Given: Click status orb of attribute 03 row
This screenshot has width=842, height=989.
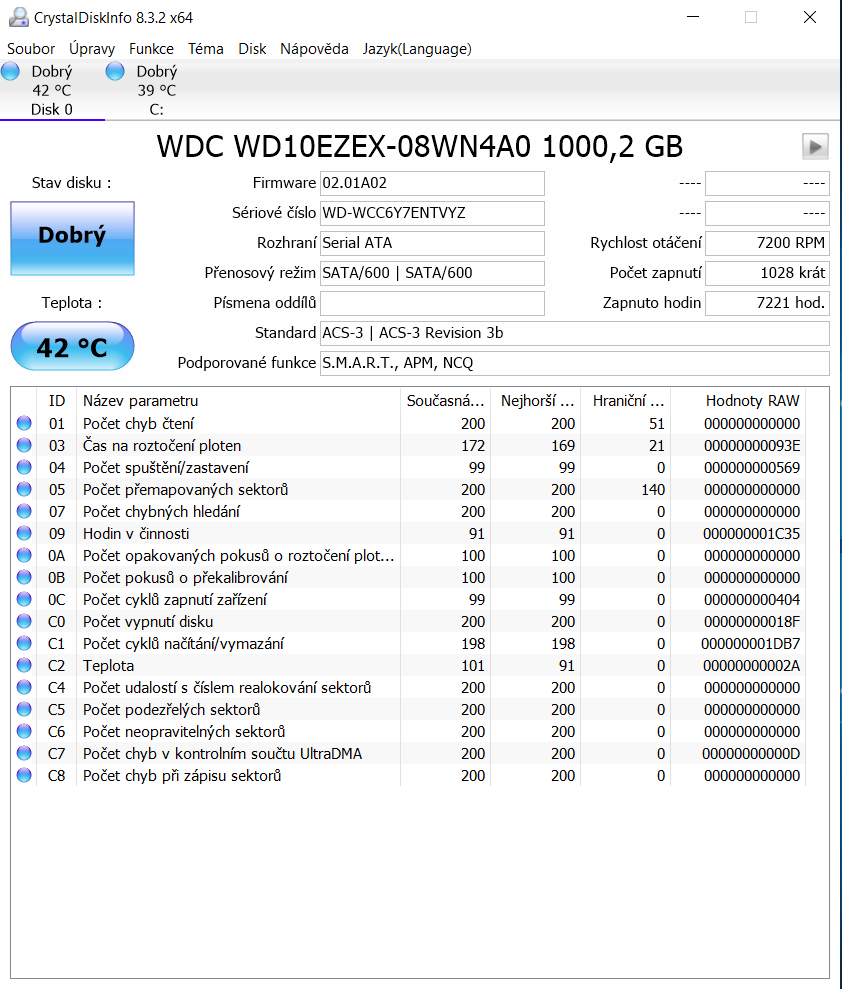Looking at the screenshot, I should pos(24,445).
